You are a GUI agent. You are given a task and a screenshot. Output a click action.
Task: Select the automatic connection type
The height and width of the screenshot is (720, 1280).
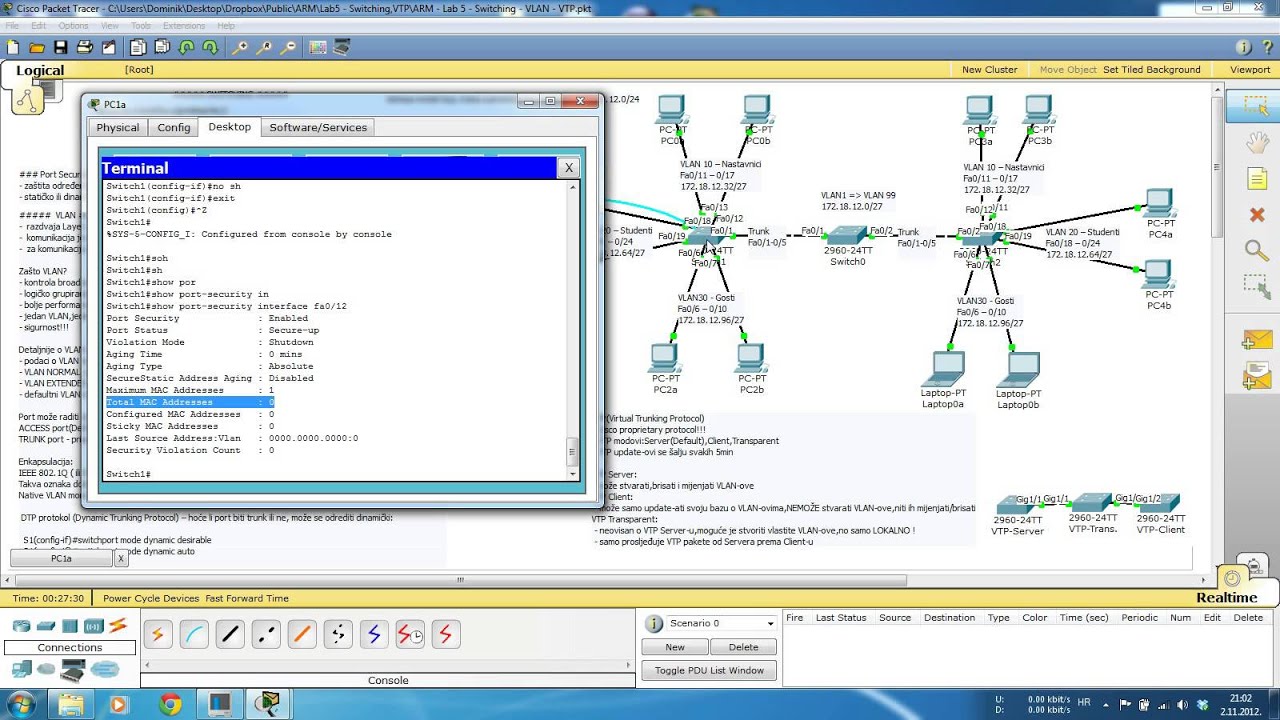pos(158,634)
